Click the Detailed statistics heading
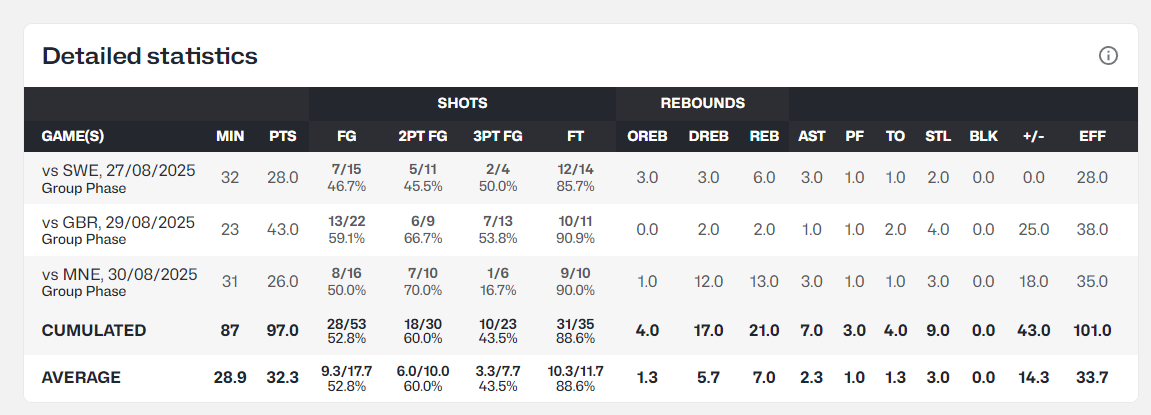 150,56
